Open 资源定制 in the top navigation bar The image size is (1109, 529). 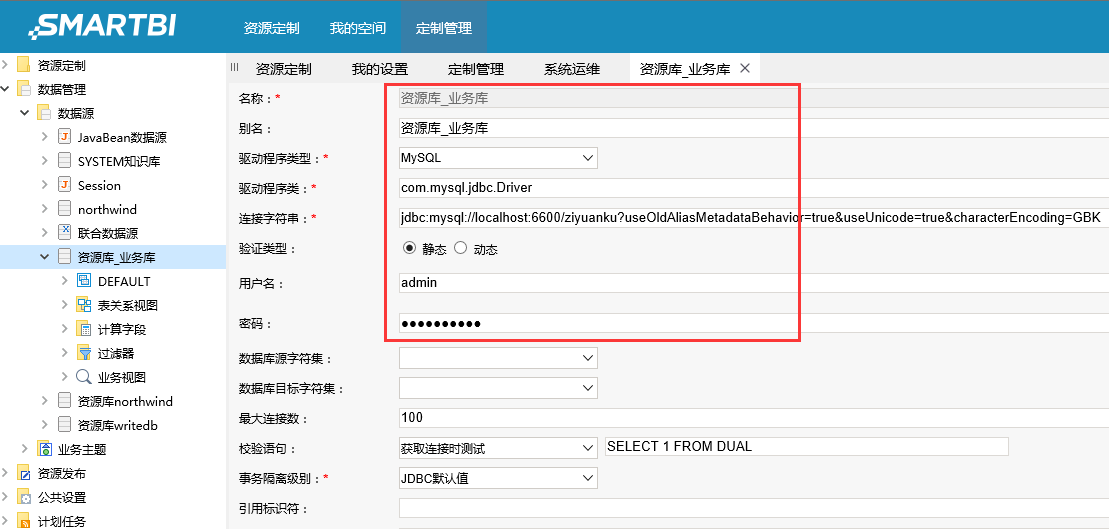point(272,28)
